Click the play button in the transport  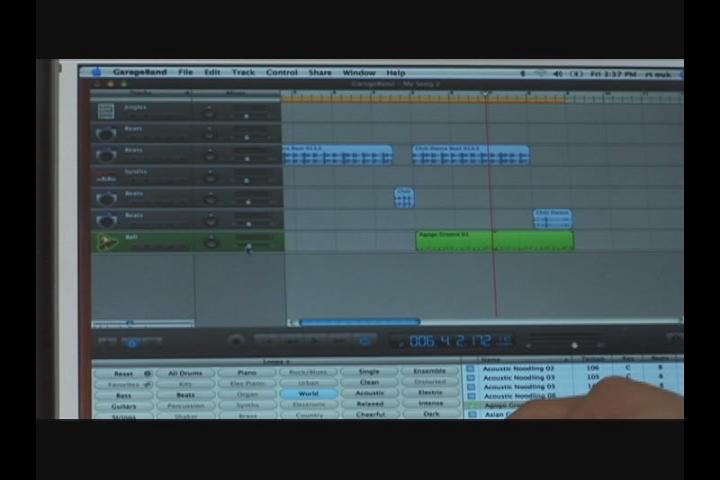pos(315,341)
